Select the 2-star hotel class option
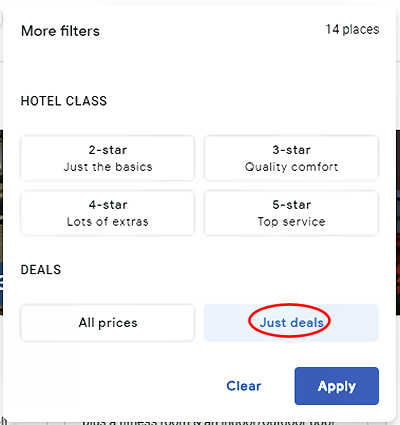 107,158
